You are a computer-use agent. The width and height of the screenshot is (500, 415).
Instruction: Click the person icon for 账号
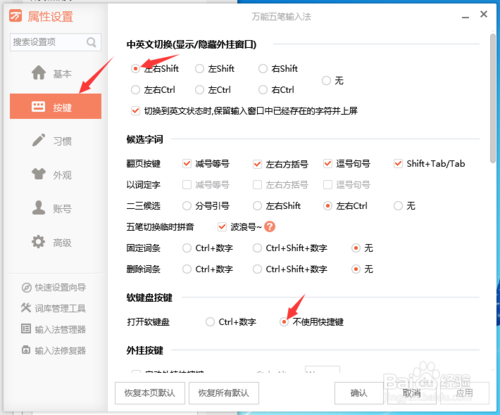tap(39, 207)
